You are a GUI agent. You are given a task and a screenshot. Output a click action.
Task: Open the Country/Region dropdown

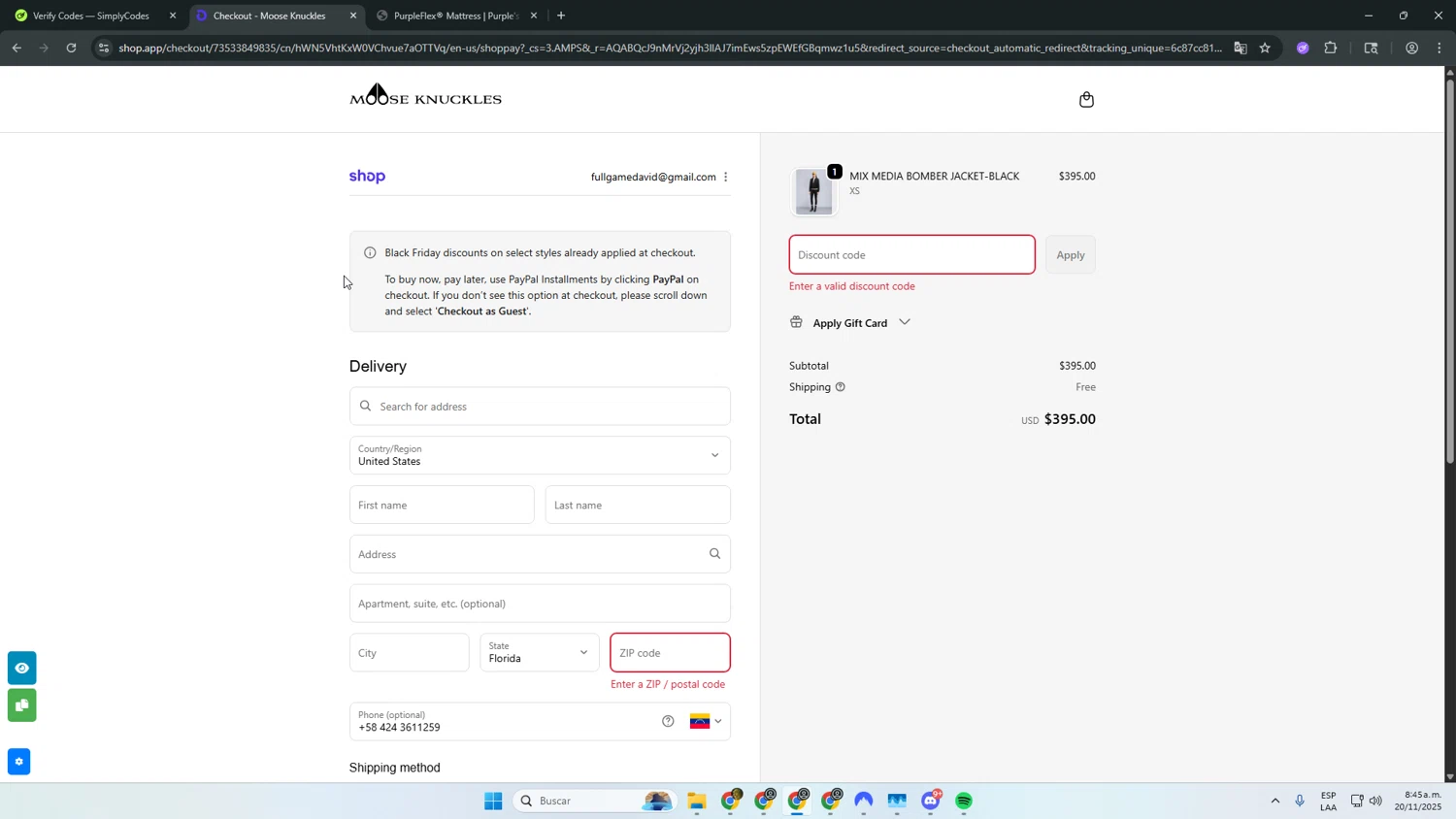click(x=540, y=455)
